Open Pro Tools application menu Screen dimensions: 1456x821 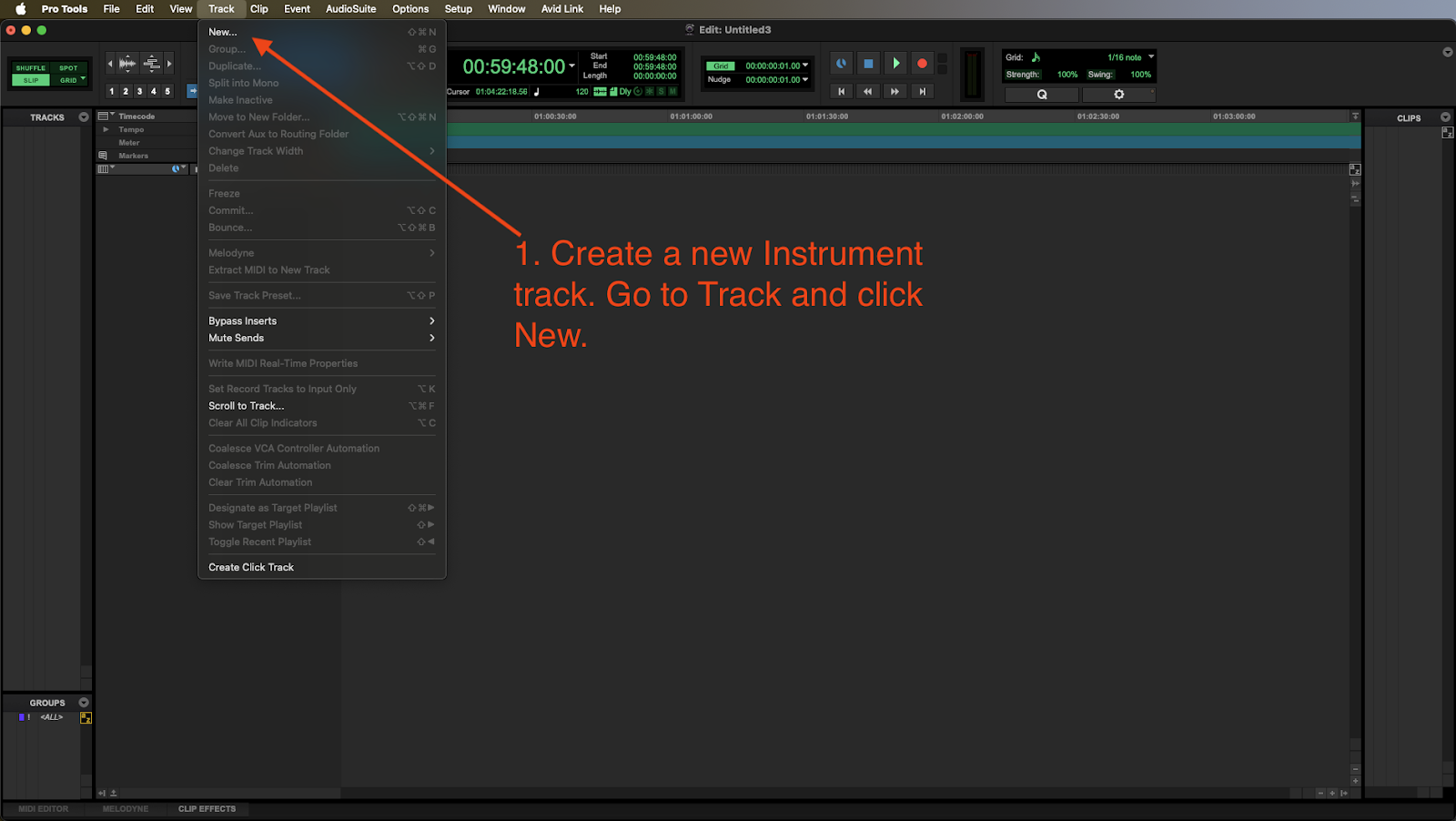(x=65, y=9)
